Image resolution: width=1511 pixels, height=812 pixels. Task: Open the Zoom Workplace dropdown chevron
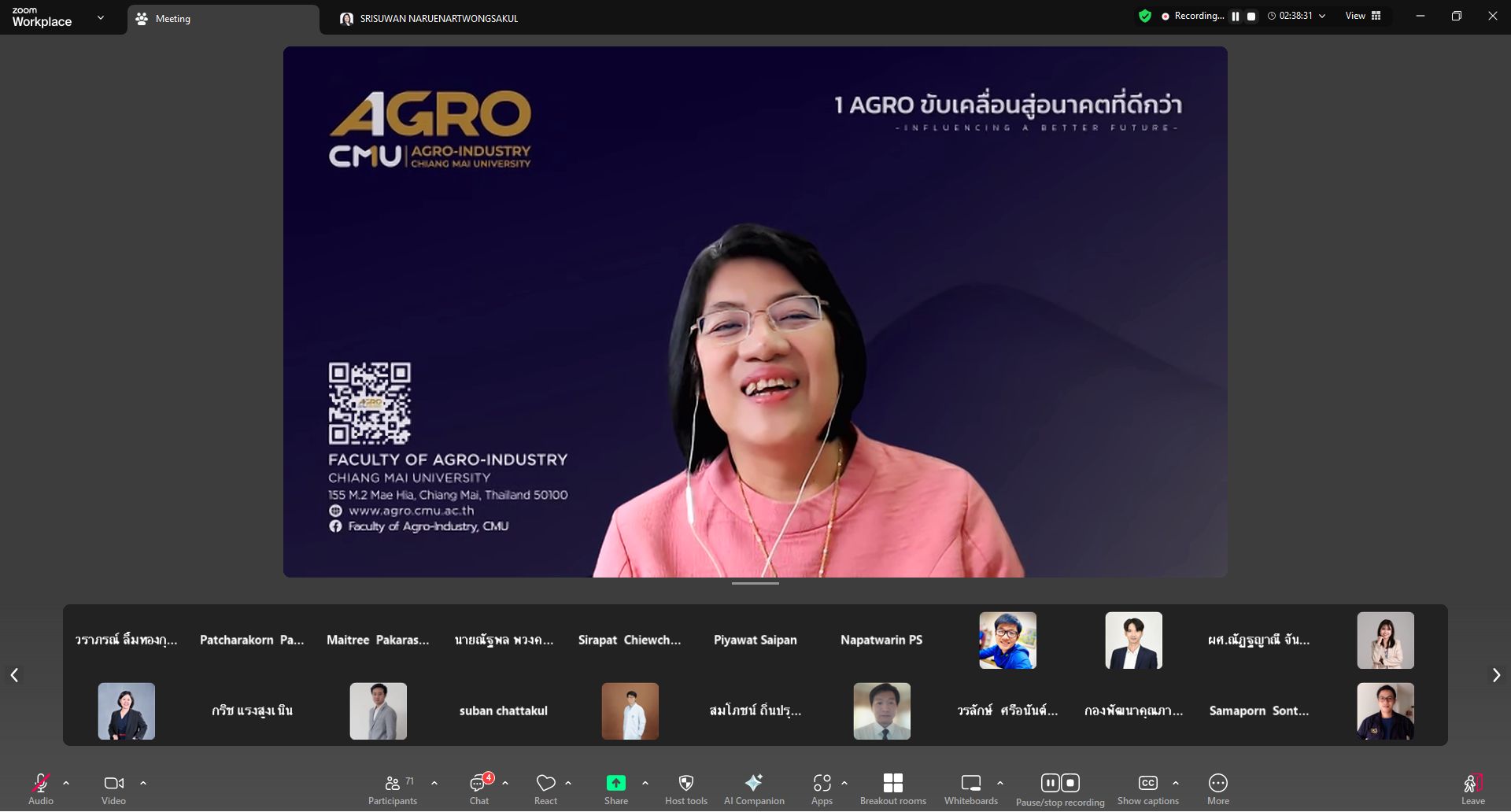tap(101, 17)
